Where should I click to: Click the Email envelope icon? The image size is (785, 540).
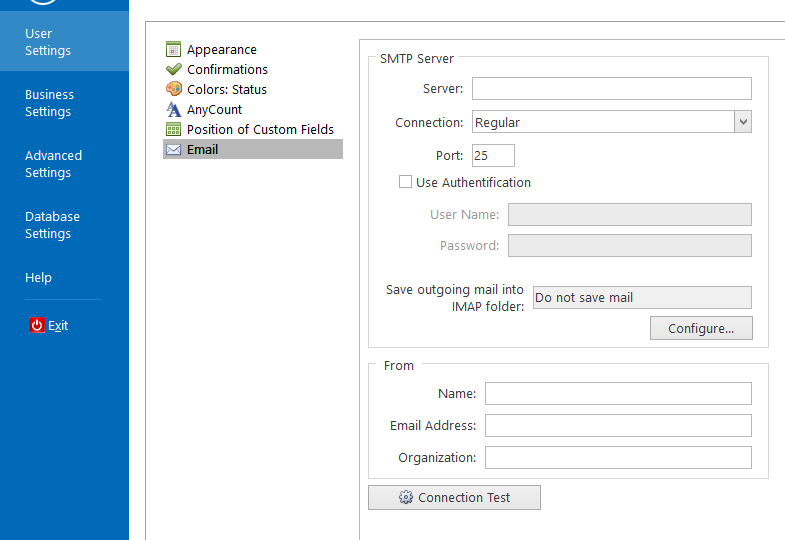tap(173, 149)
